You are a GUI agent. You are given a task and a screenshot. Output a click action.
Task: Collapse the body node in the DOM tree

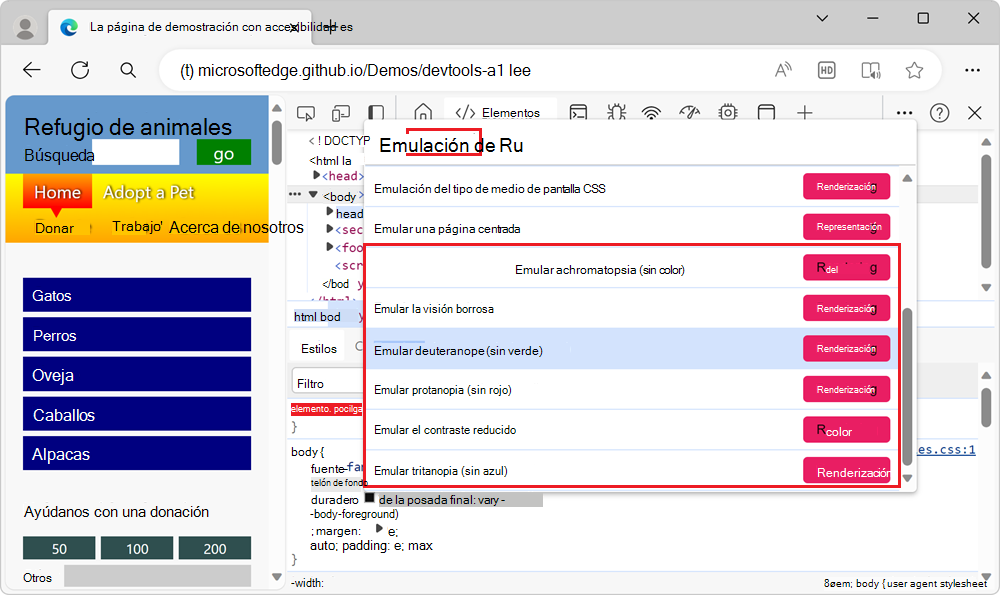pyautogui.click(x=313, y=195)
